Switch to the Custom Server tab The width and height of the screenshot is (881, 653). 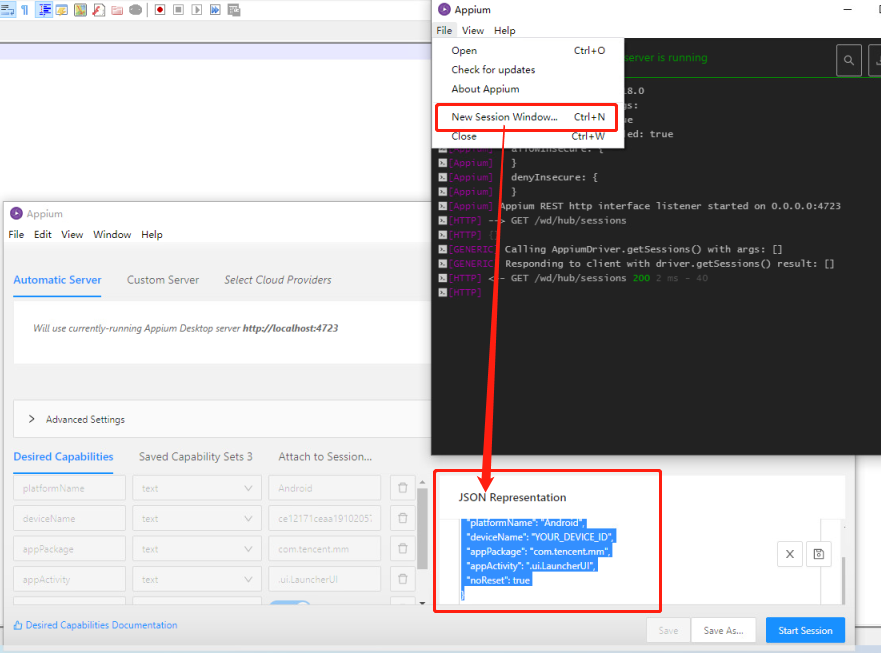(x=163, y=280)
